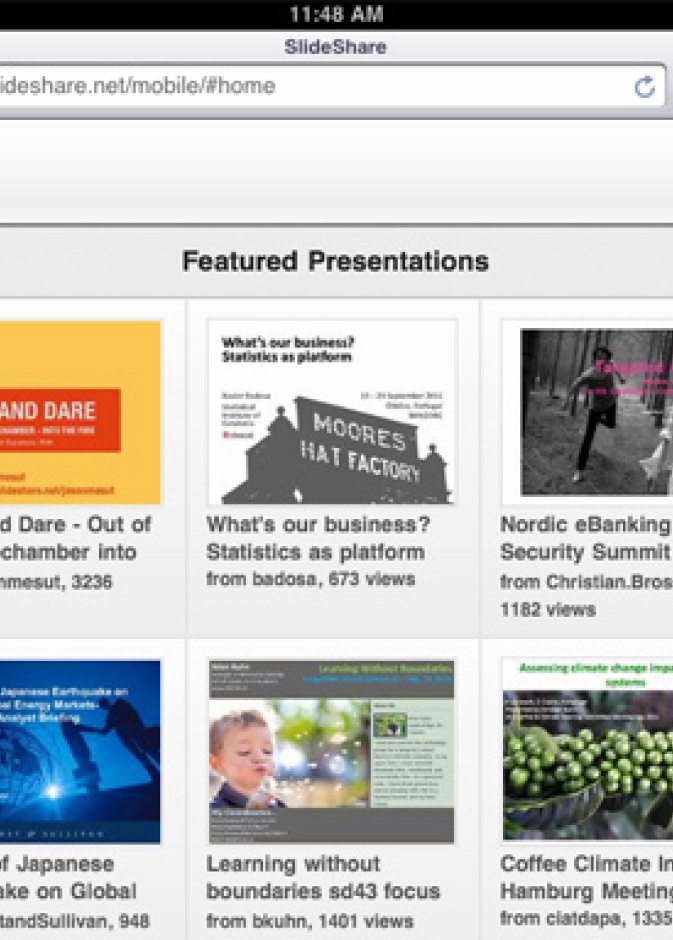The image size is (673, 940).
Task: Open 'Nordic eBanking Security Summit' title link
Action: [x=586, y=538]
